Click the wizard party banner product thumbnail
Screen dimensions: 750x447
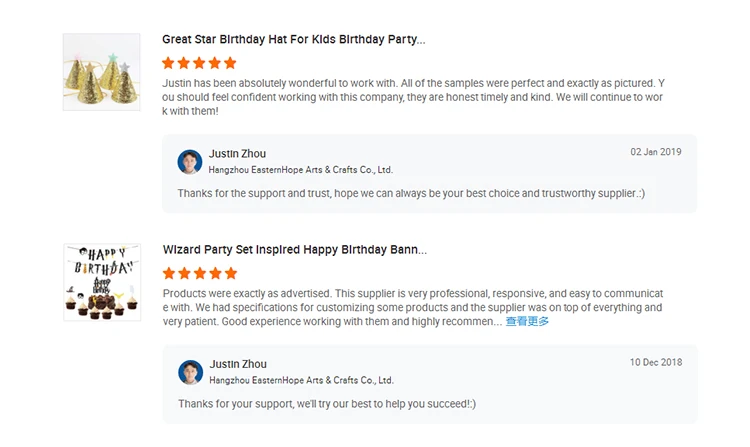[101, 282]
